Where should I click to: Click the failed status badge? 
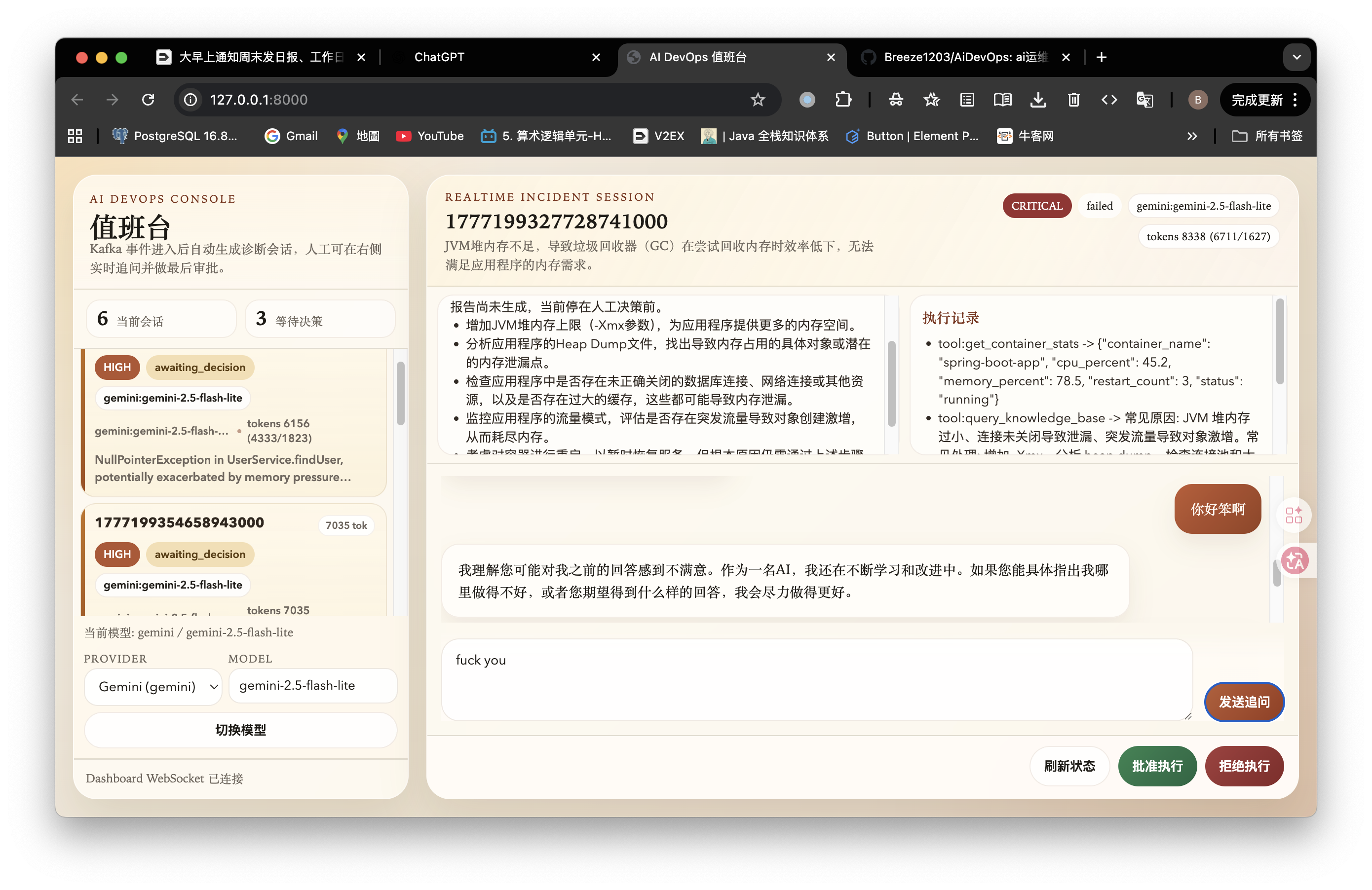(x=1100, y=206)
